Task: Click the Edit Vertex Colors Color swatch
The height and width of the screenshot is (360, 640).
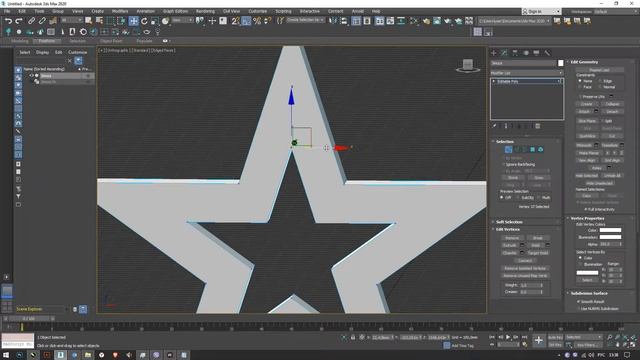Action: point(610,230)
